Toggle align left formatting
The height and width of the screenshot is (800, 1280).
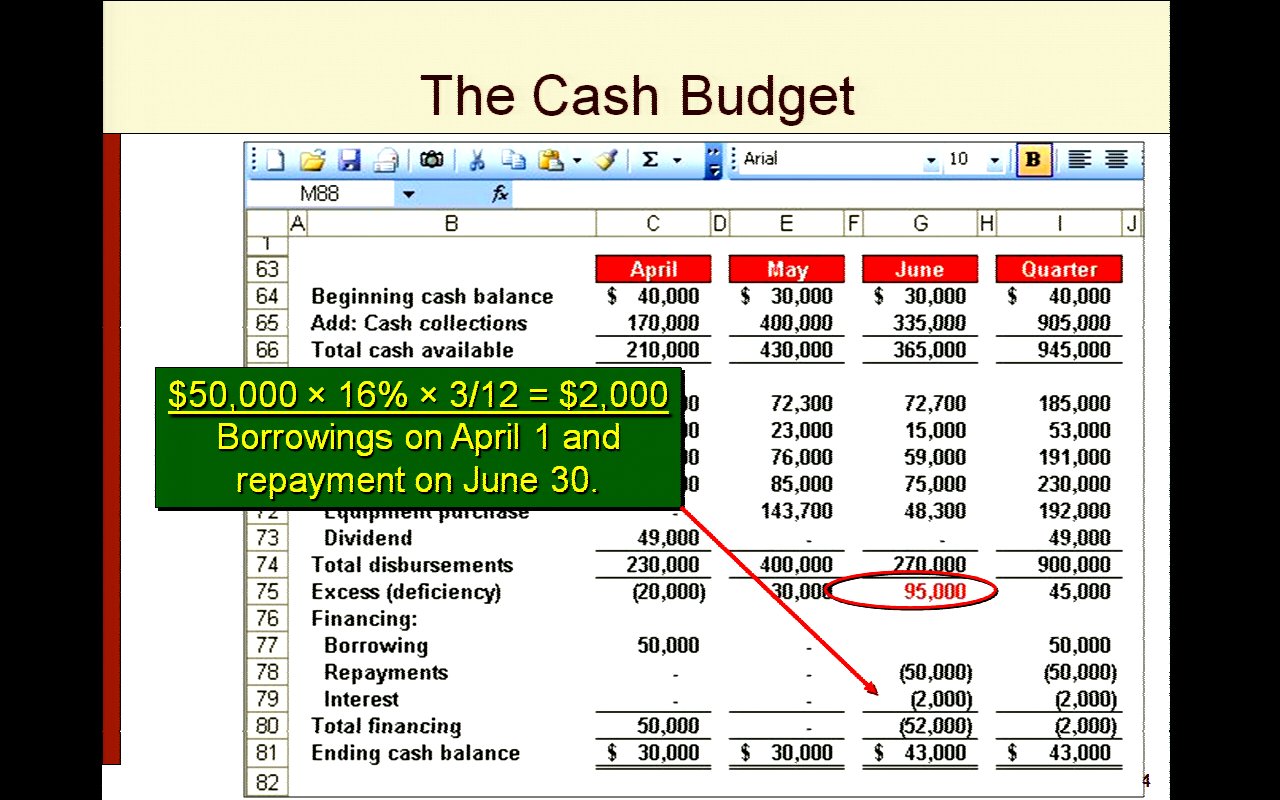(1079, 160)
